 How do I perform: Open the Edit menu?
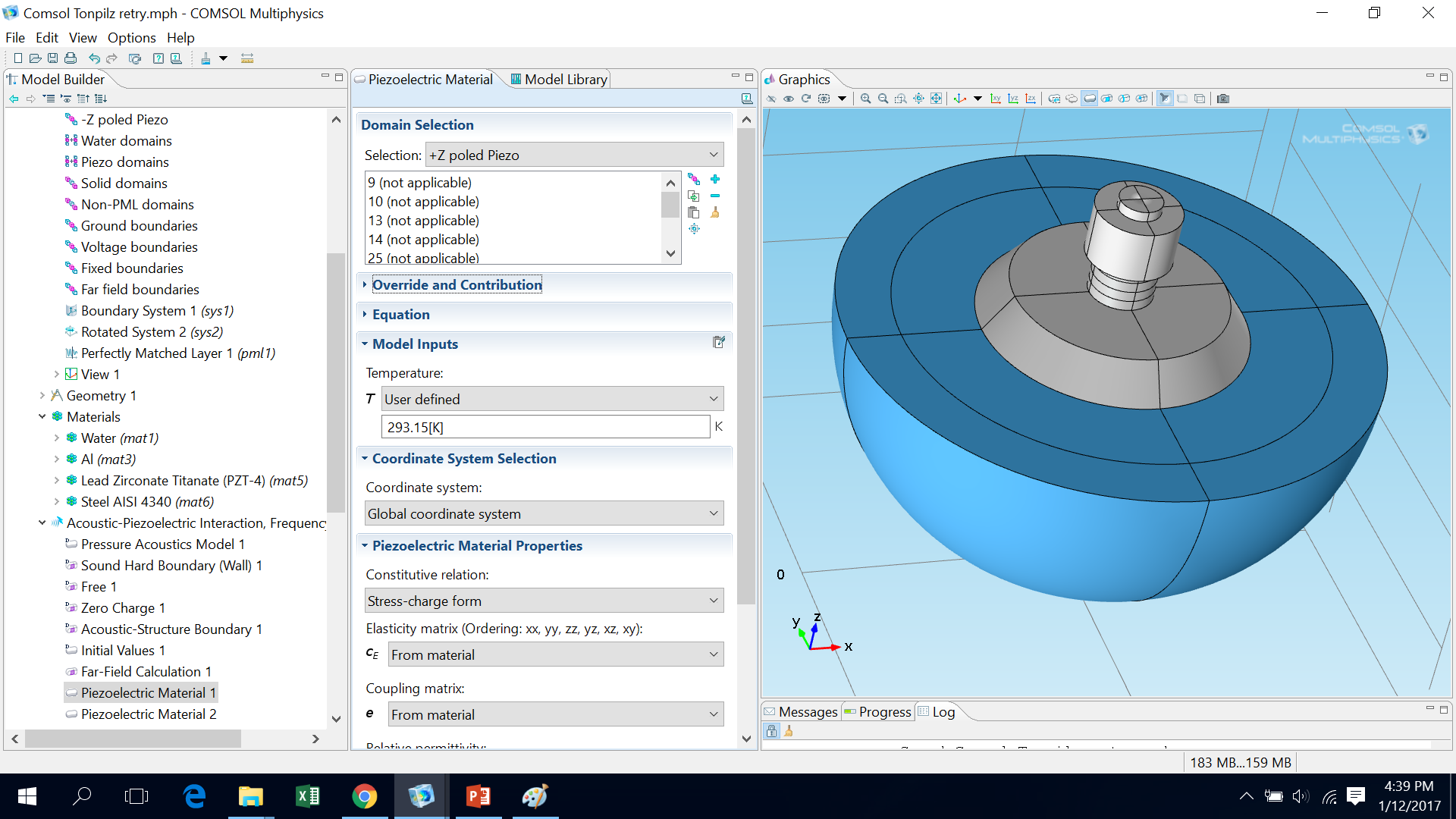tap(47, 37)
